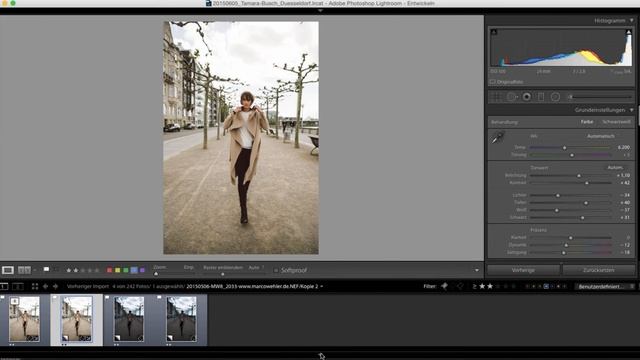Adjust the Belichtung slider handle
Image resolution: width=640 pixels, height=360 pixels.
point(579,176)
